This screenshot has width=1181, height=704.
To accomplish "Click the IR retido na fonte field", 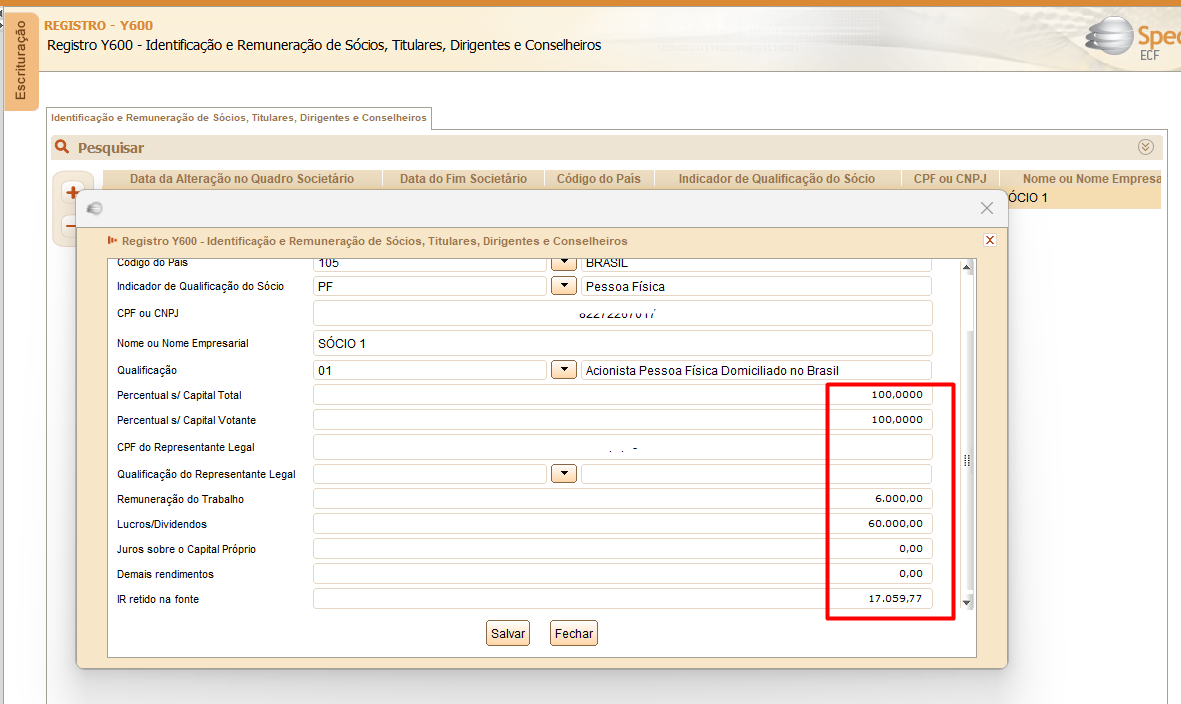I will pos(622,599).
